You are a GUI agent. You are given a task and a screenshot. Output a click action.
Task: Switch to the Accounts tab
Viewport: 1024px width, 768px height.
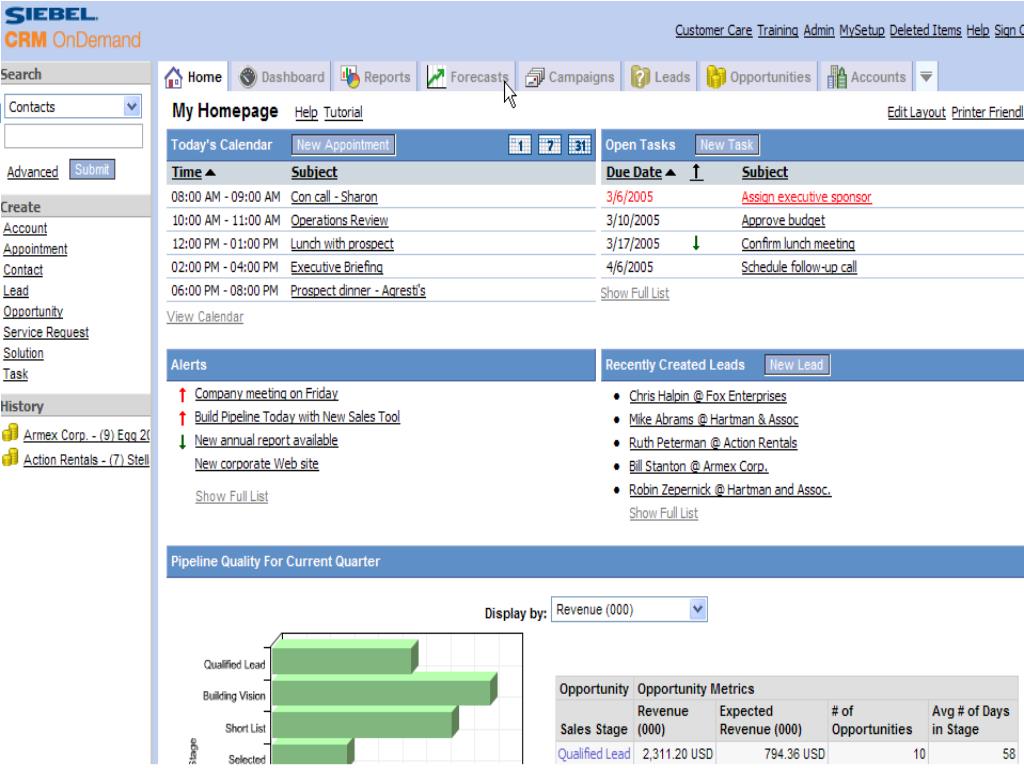tap(867, 77)
